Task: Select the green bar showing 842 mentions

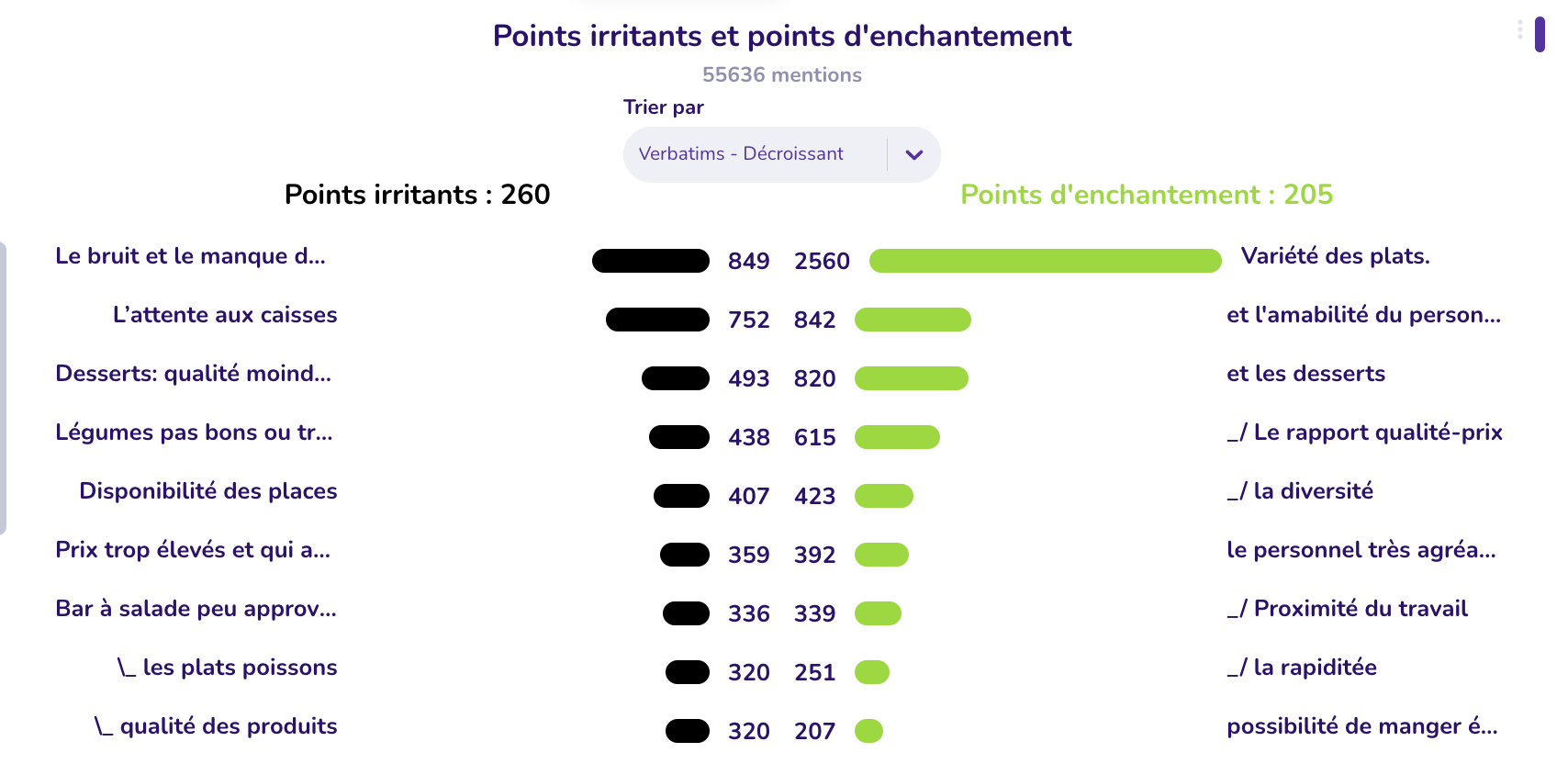Action: [913, 320]
